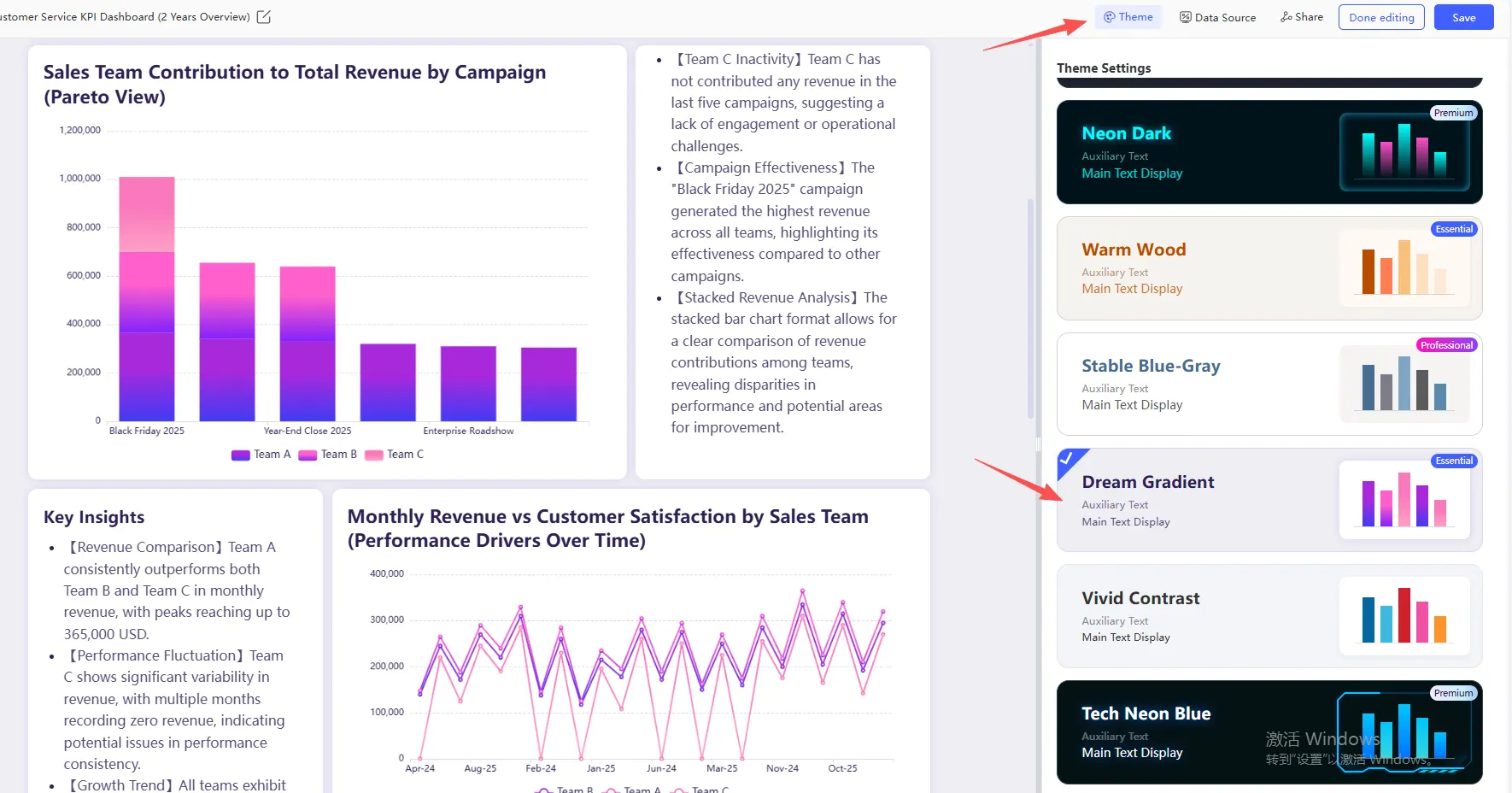Image resolution: width=1512 pixels, height=793 pixels.
Task: Toggle Team A legend in Pareto chart
Action: [x=261, y=455]
